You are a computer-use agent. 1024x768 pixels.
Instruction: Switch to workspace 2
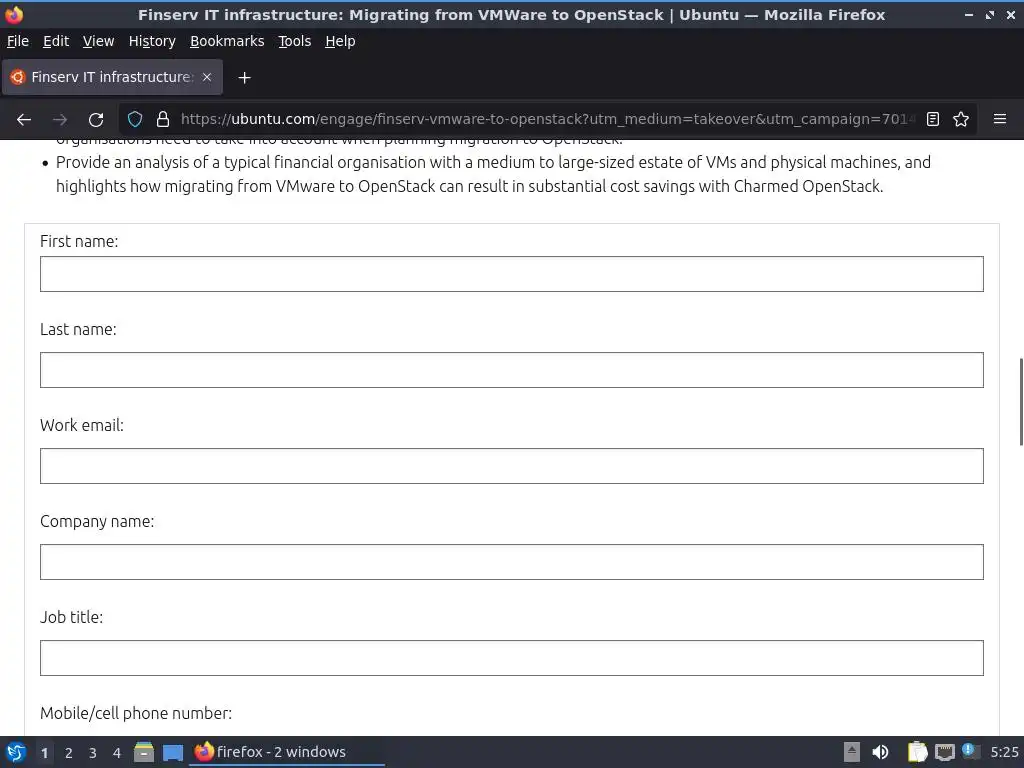(x=69, y=753)
